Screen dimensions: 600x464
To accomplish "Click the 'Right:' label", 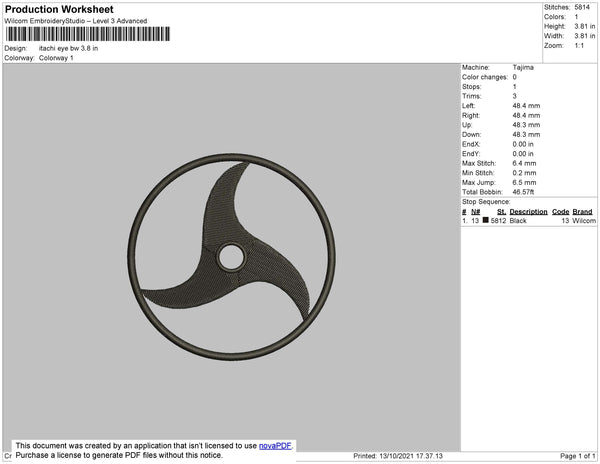I will (x=471, y=115).
